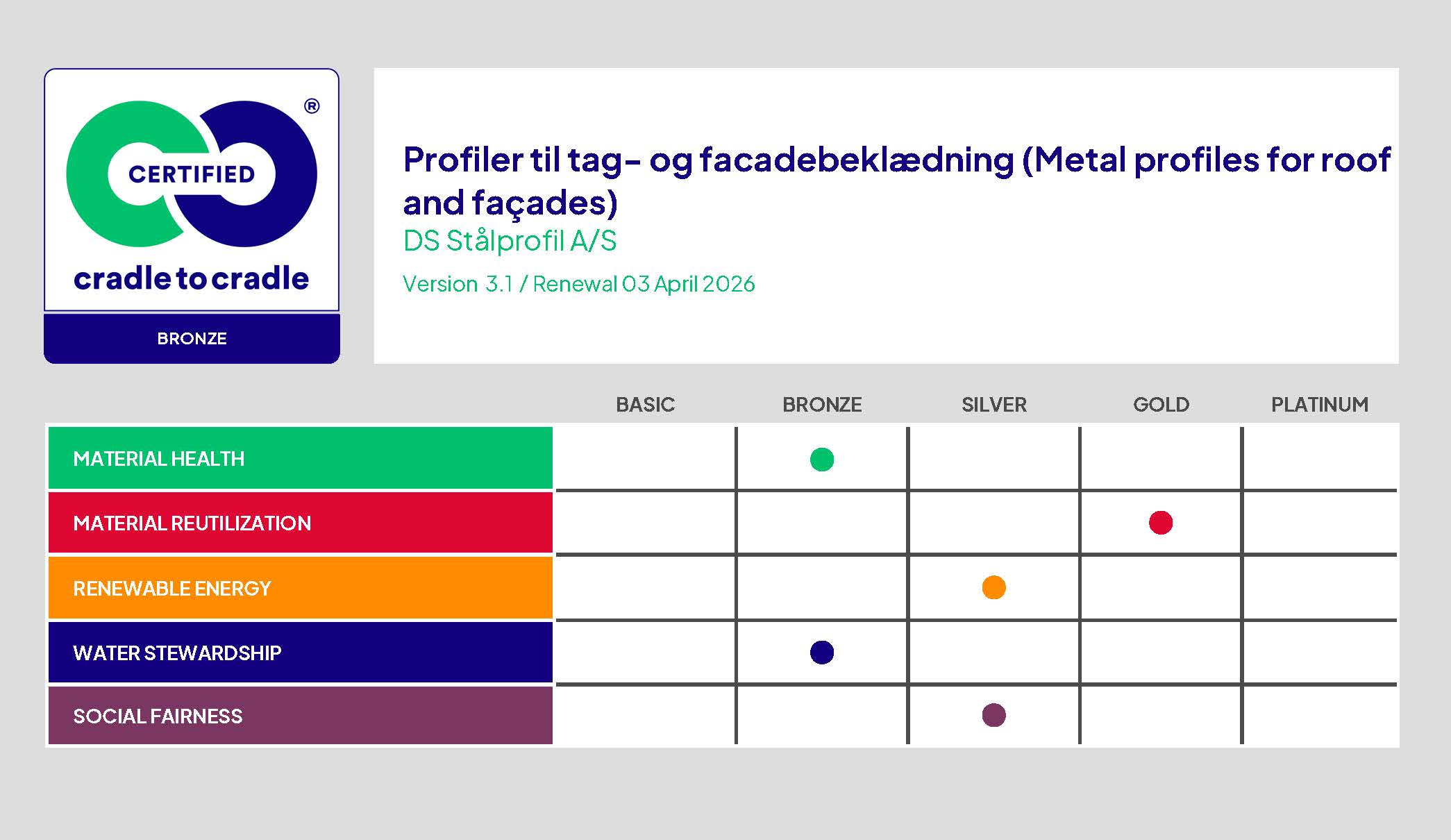
Task: Click the green Material Health bronze dot
Action: pos(821,460)
